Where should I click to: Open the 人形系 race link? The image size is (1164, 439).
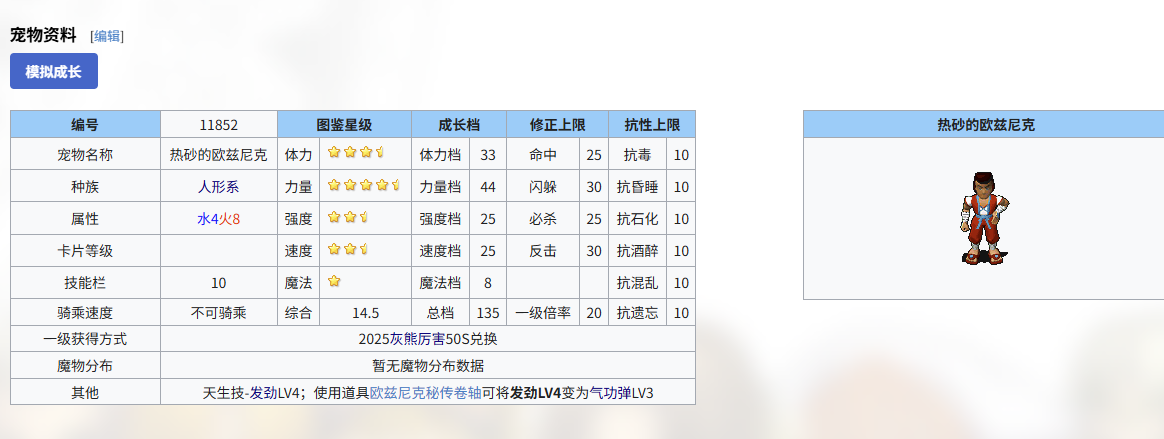(x=218, y=187)
